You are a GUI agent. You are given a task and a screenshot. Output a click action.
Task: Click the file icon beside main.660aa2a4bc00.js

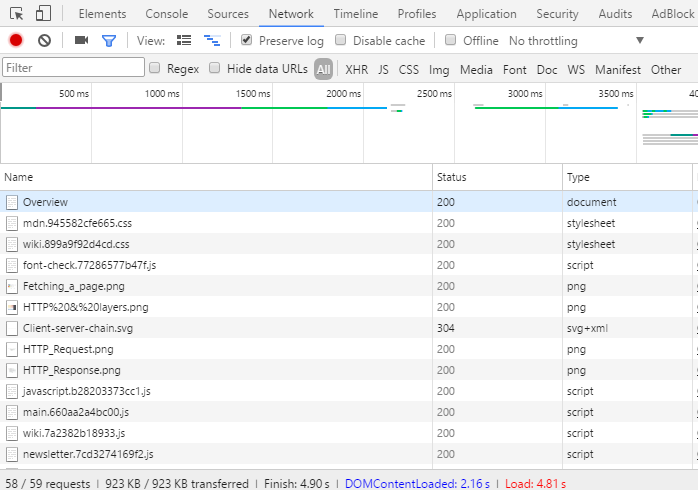coord(12,412)
